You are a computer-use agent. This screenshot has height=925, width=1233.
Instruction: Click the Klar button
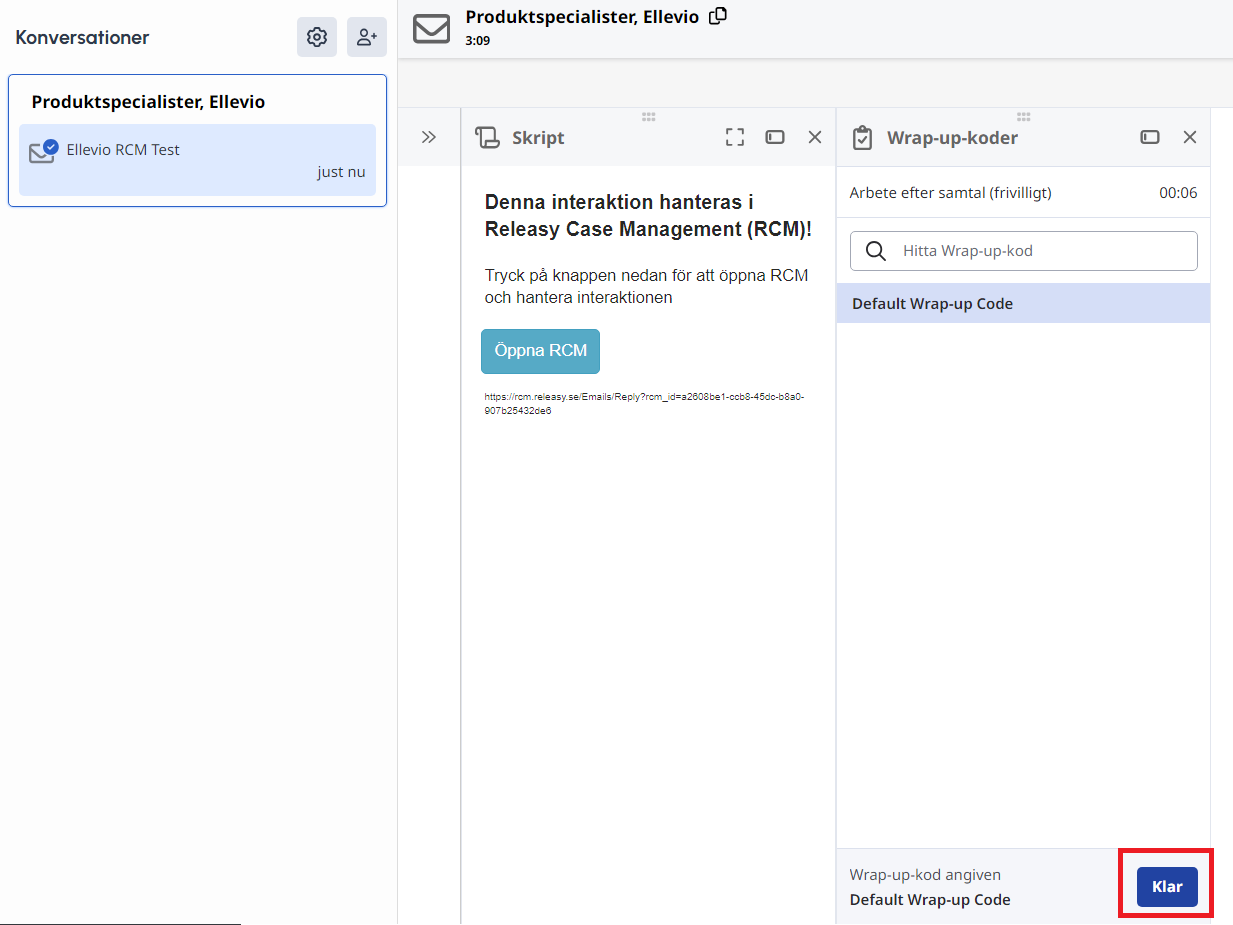click(1167, 887)
